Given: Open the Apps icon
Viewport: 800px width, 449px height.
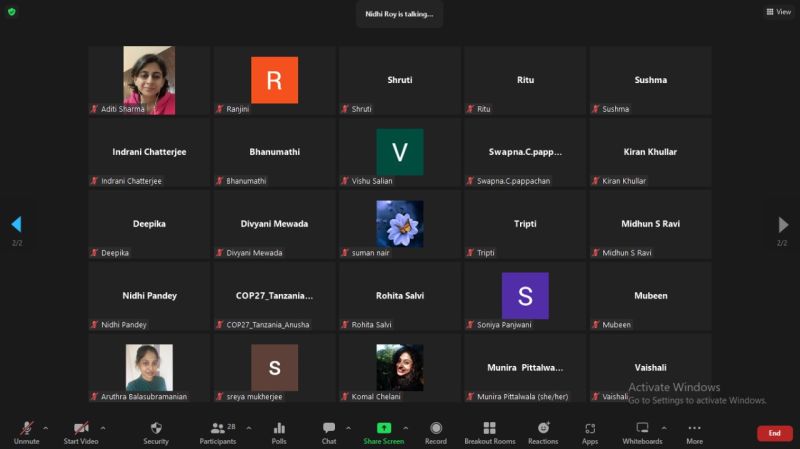Looking at the screenshot, I should coord(590,428).
